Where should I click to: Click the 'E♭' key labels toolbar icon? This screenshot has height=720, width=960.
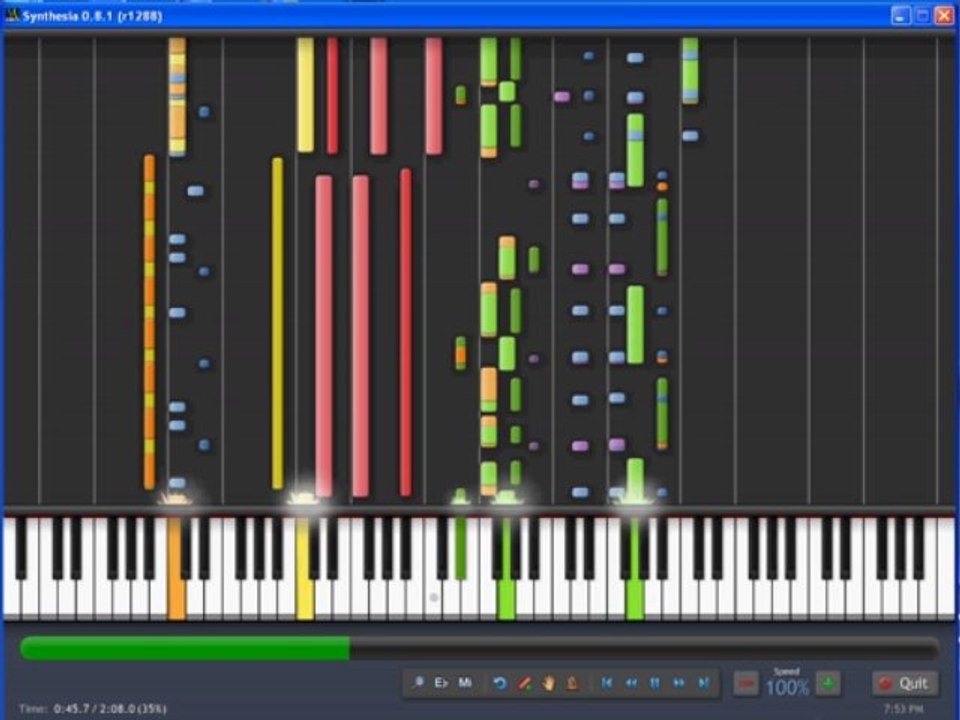[441, 683]
